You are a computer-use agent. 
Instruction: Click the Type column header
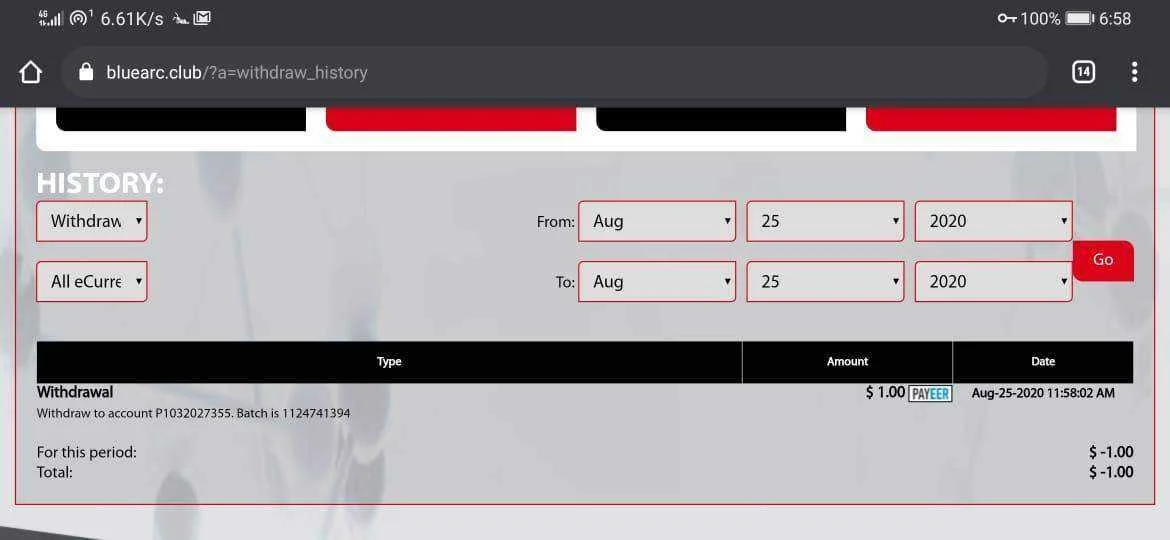[390, 362]
